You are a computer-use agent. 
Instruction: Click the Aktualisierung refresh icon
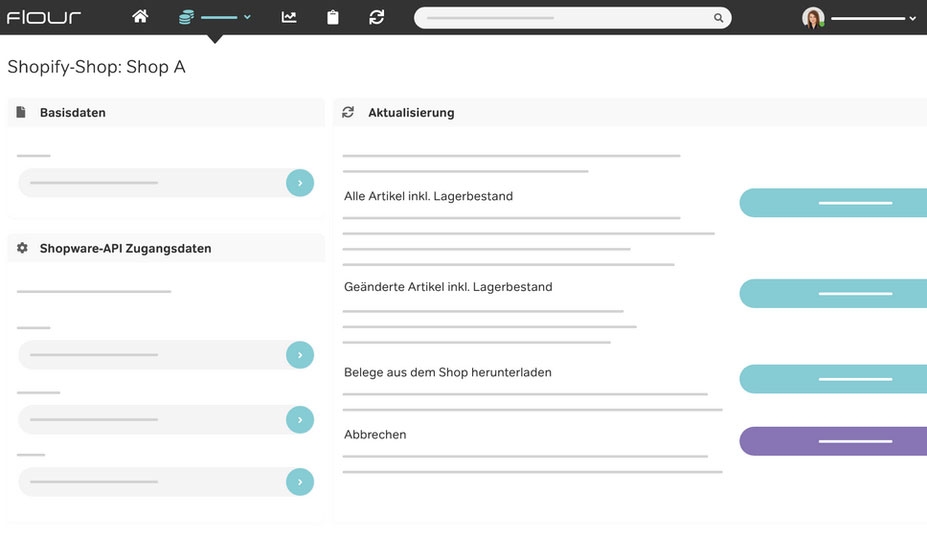pos(348,113)
